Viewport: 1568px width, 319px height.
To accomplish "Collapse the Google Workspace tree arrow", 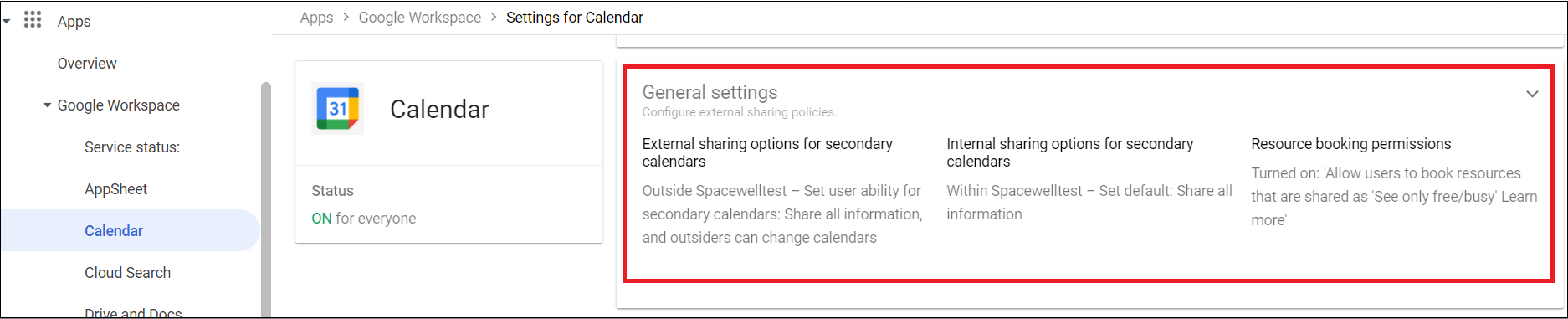I will tap(47, 105).
